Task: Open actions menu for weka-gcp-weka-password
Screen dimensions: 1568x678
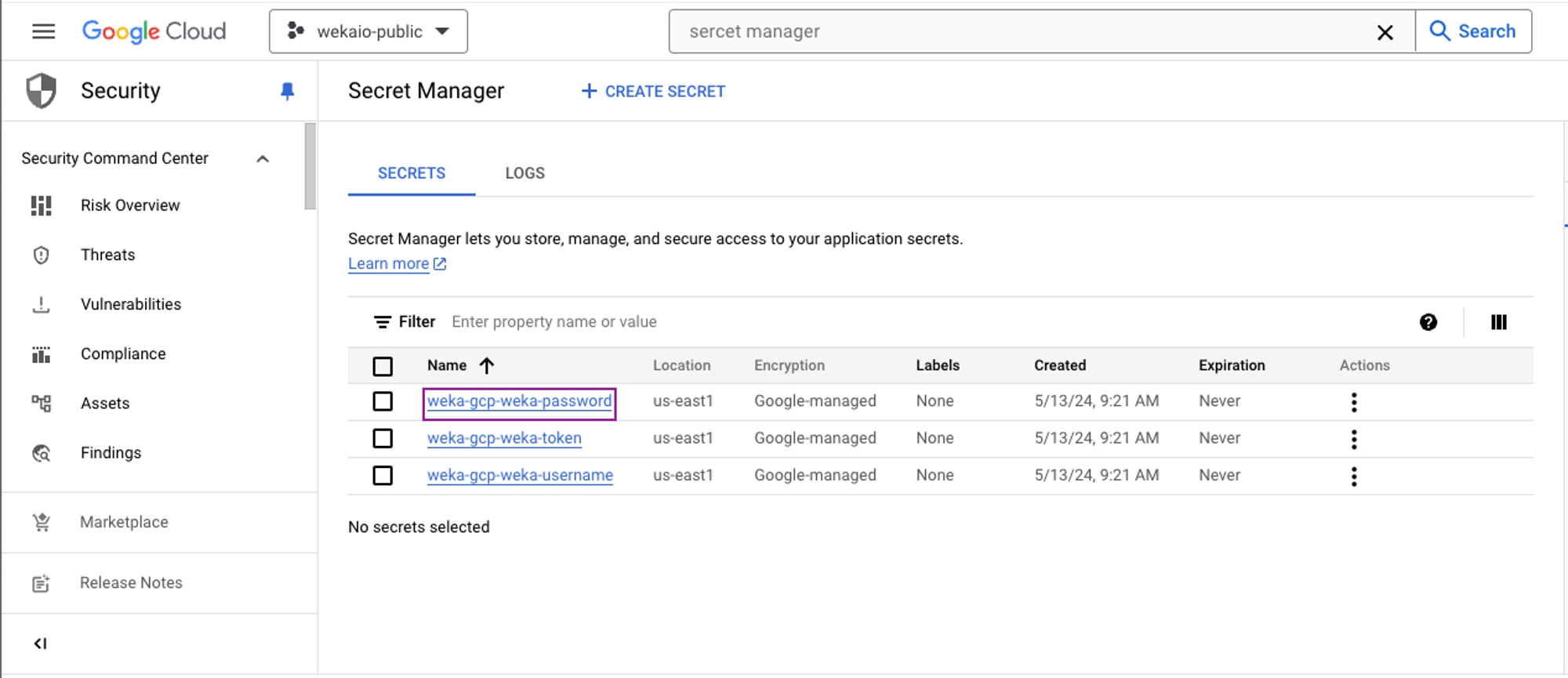Action: point(1353,402)
